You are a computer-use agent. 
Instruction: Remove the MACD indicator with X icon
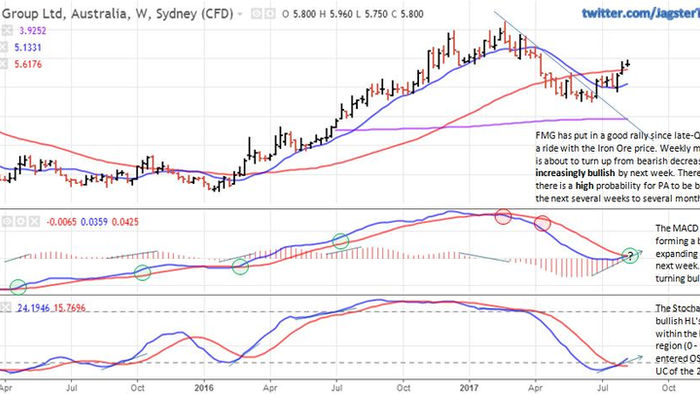[34, 221]
